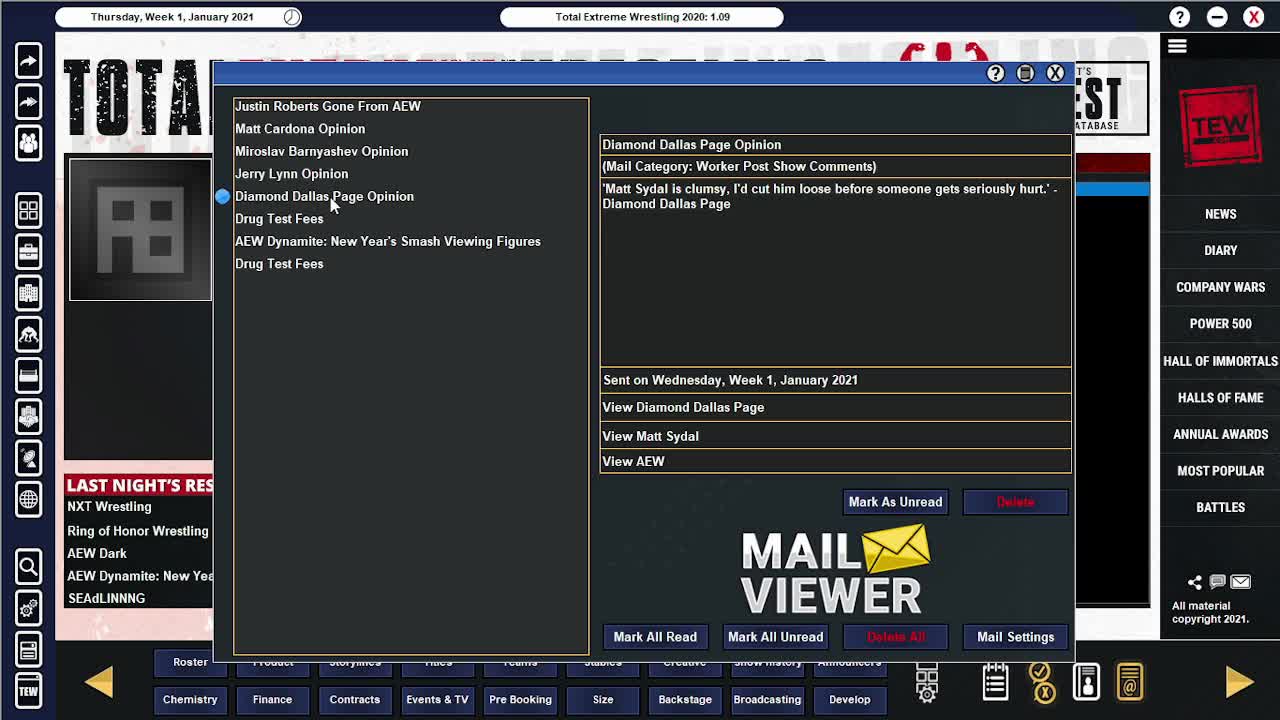Click the NXT Wrestling result
Image resolution: width=1280 pixels, height=720 pixels.
click(x=109, y=507)
